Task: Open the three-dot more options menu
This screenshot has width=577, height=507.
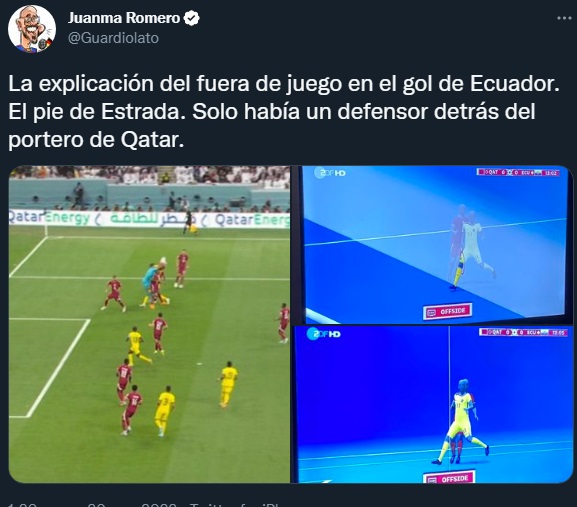Action: click(564, 18)
